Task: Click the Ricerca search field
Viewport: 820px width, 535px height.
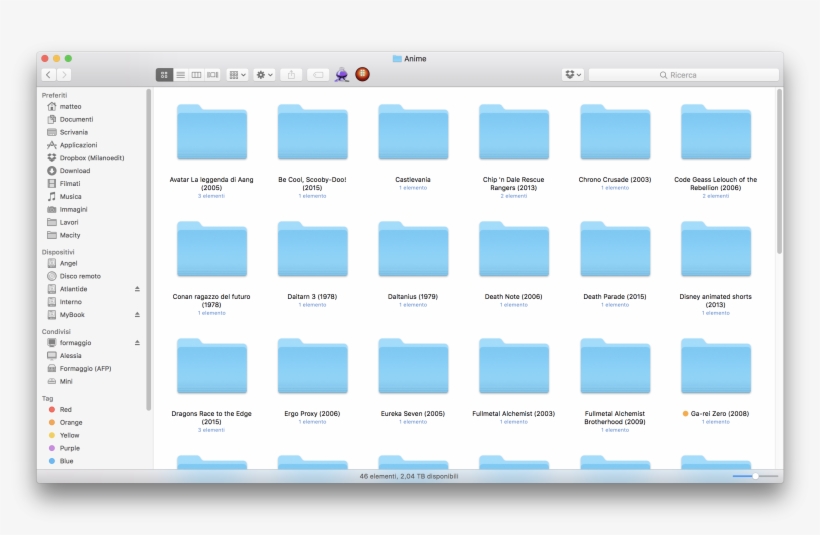Action: coord(684,75)
